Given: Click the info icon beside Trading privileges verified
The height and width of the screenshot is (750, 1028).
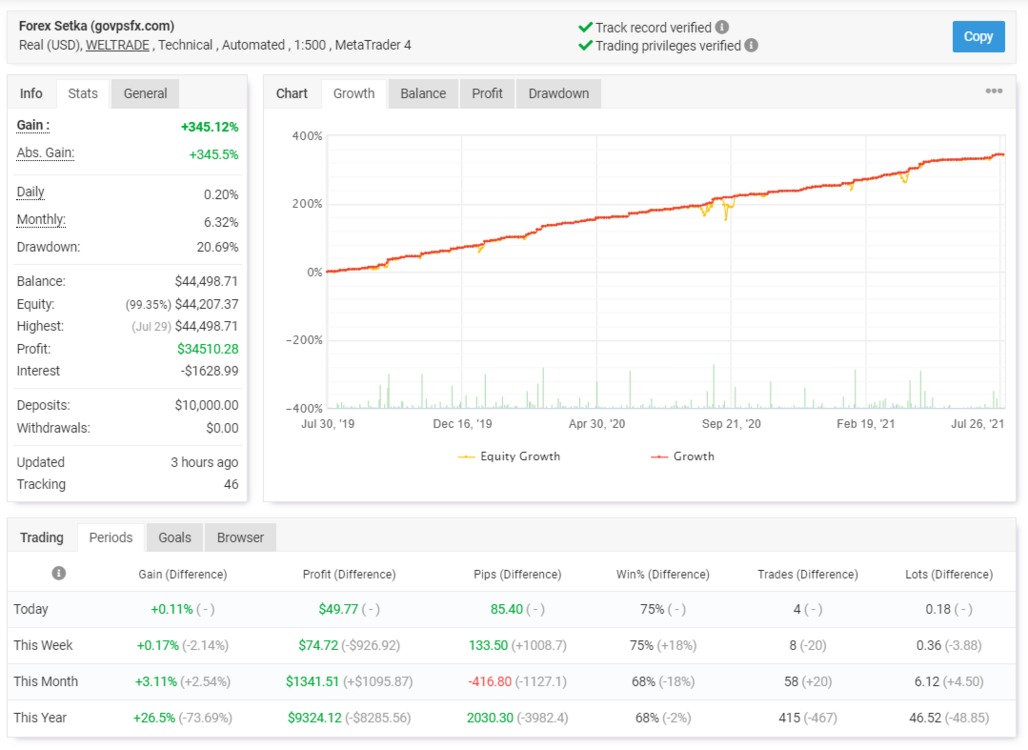Looking at the screenshot, I should click(x=751, y=45).
